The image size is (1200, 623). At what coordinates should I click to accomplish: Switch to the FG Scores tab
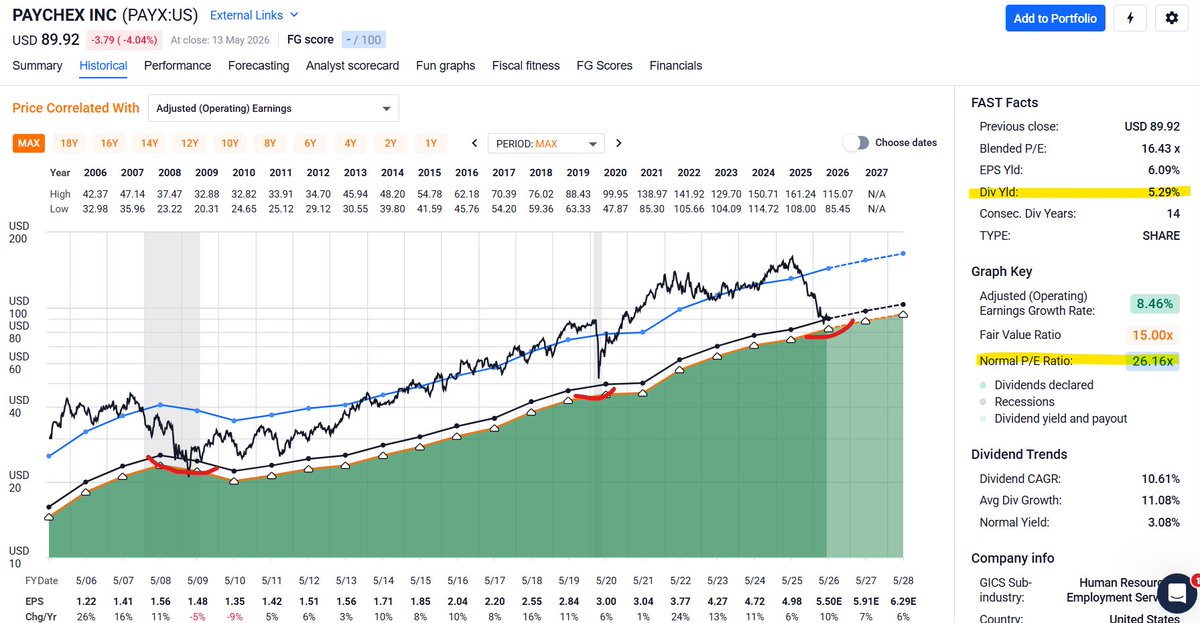pos(604,66)
